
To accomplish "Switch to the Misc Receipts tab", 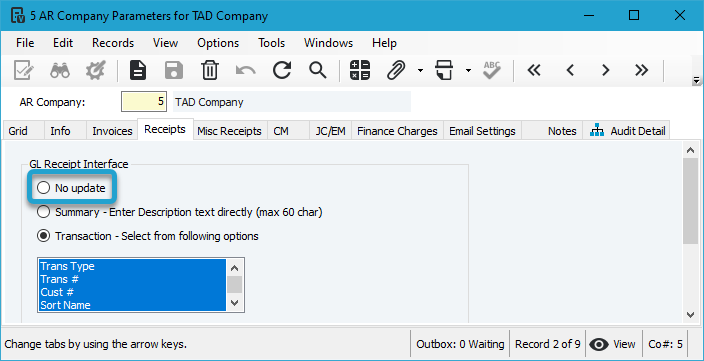I will coord(229,131).
